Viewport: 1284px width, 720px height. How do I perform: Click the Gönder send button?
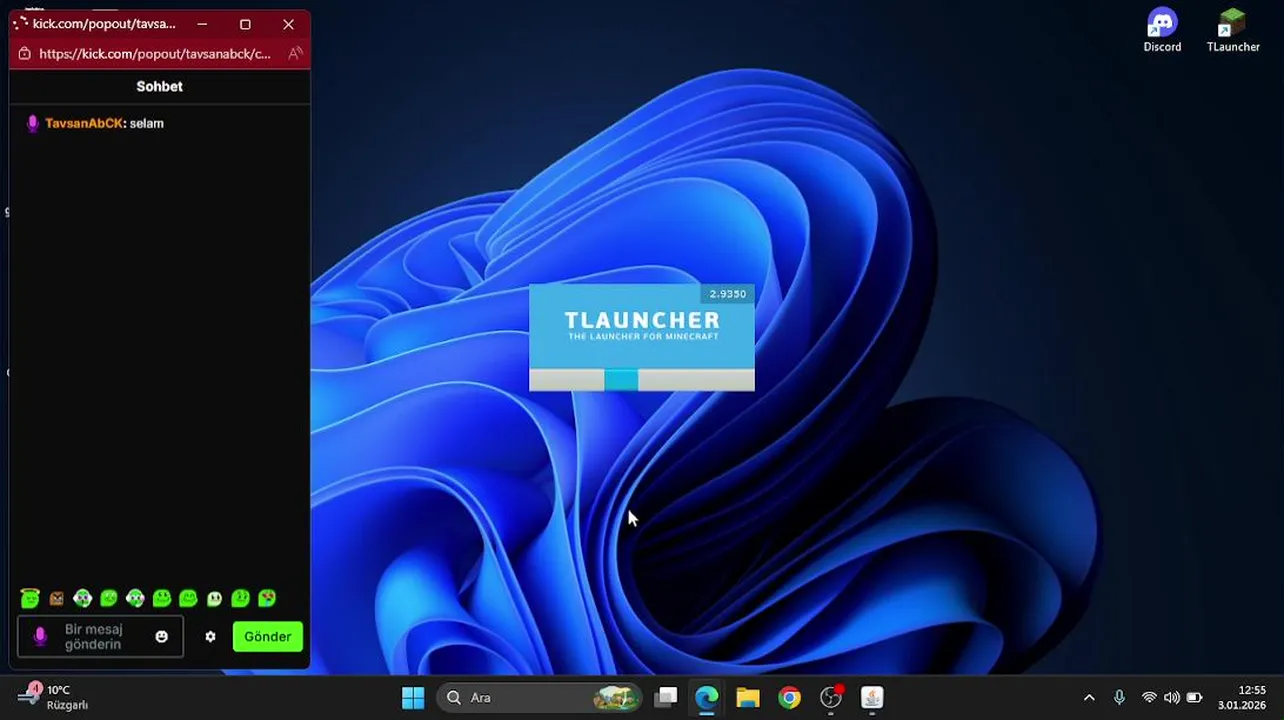point(268,637)
